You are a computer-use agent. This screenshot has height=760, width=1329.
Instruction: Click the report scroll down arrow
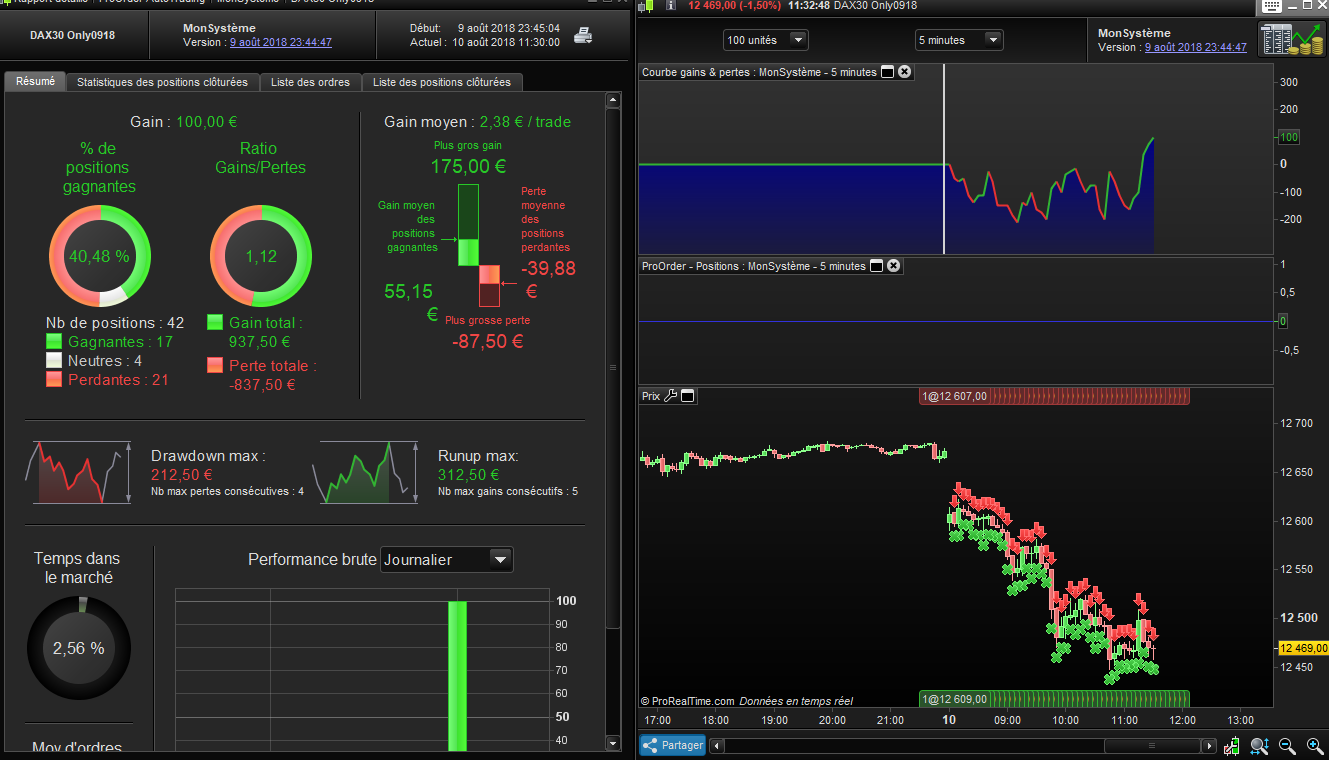tap(614, 743)
